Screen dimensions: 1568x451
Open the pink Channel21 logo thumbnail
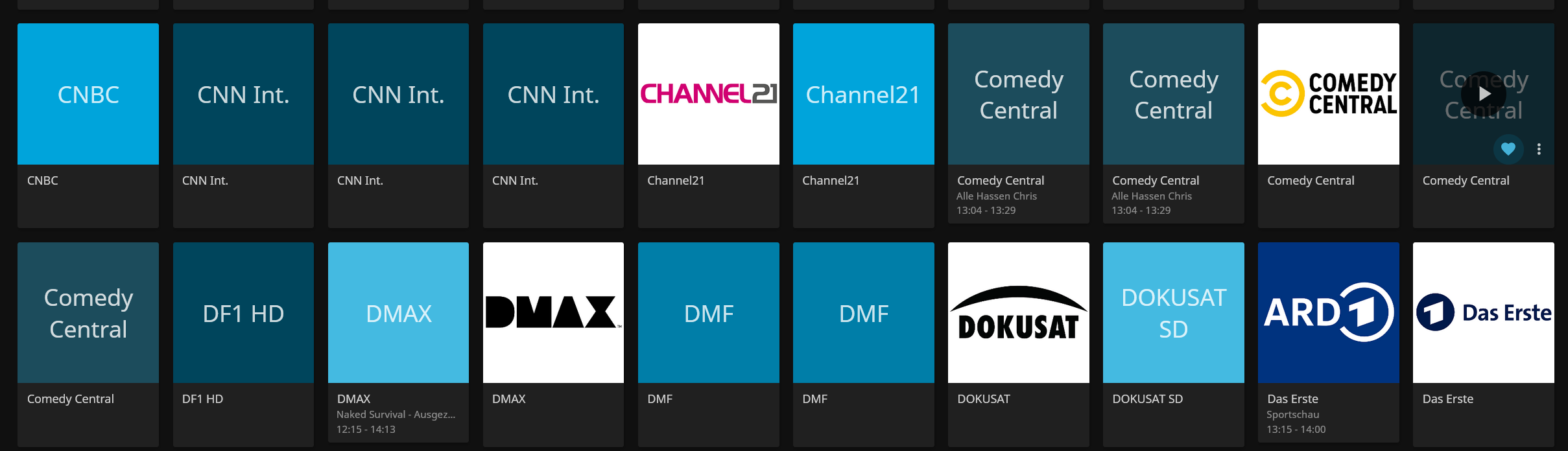point(708,94)
